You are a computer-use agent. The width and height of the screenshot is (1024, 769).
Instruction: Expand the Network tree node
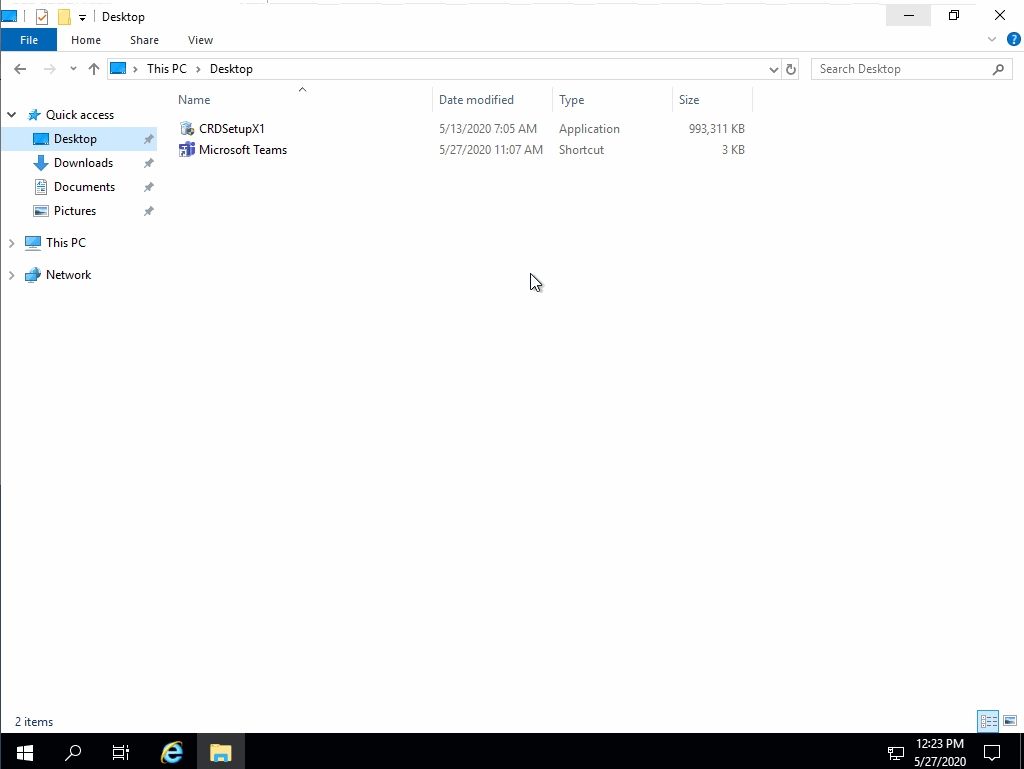11,274
